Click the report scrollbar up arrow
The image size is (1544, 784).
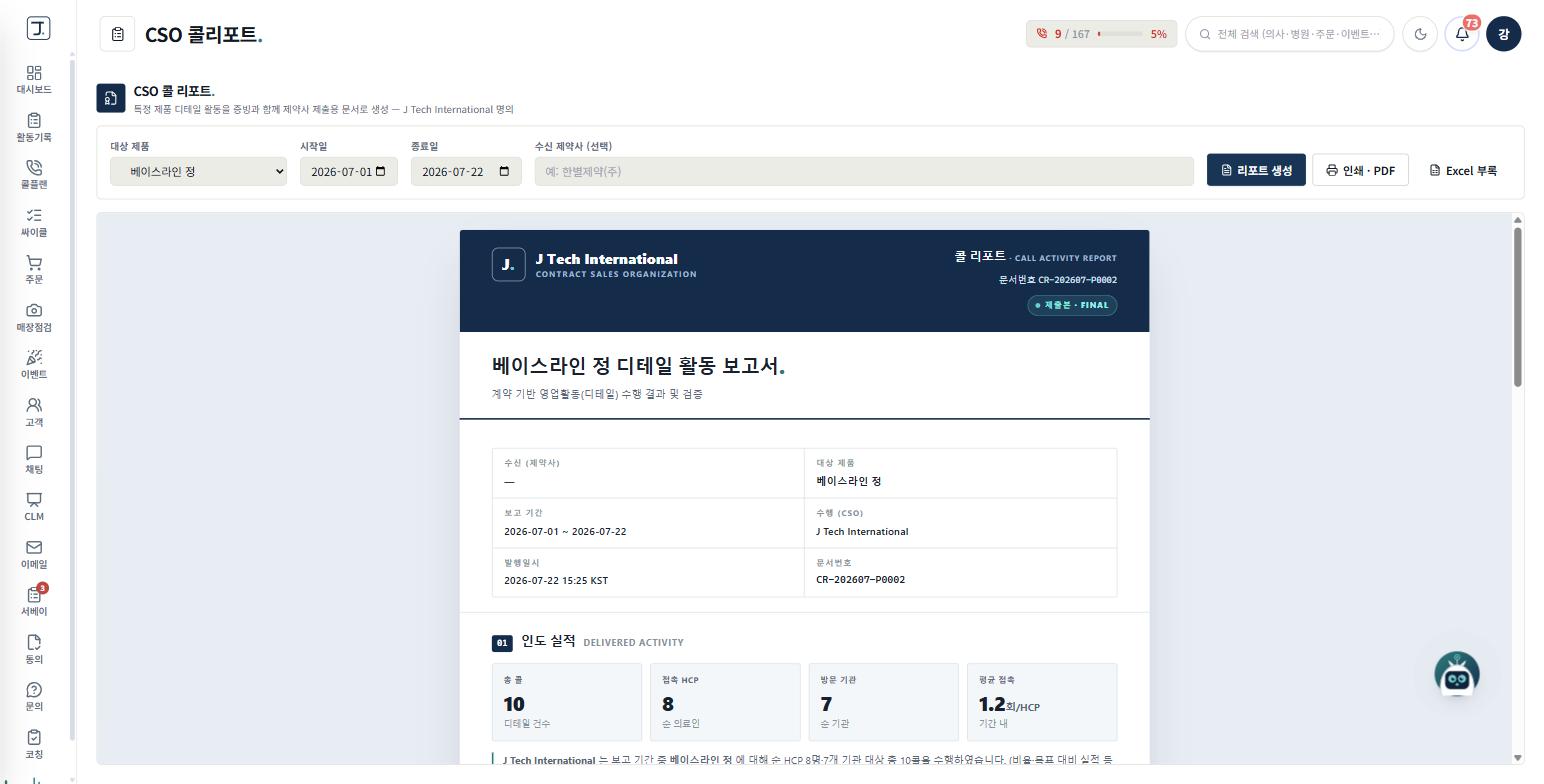[1518, 219]
